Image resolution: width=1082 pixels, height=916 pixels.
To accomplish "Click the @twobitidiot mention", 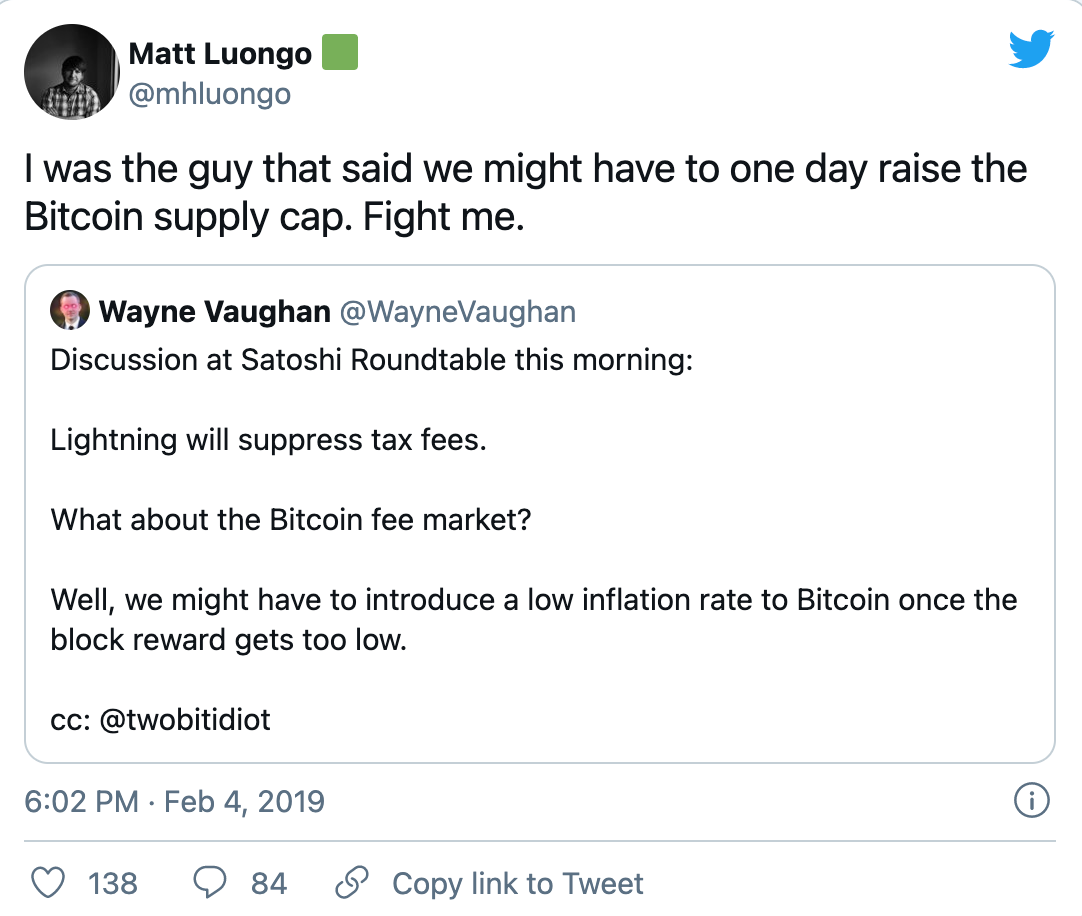I will [x=185, y=719].
